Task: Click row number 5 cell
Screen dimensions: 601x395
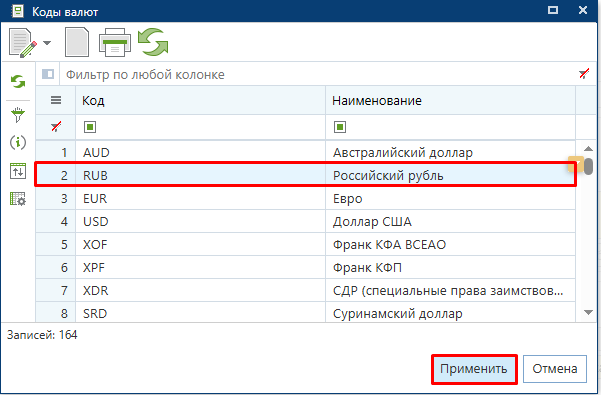Action: pyautogui.click(x=56, y=244)
